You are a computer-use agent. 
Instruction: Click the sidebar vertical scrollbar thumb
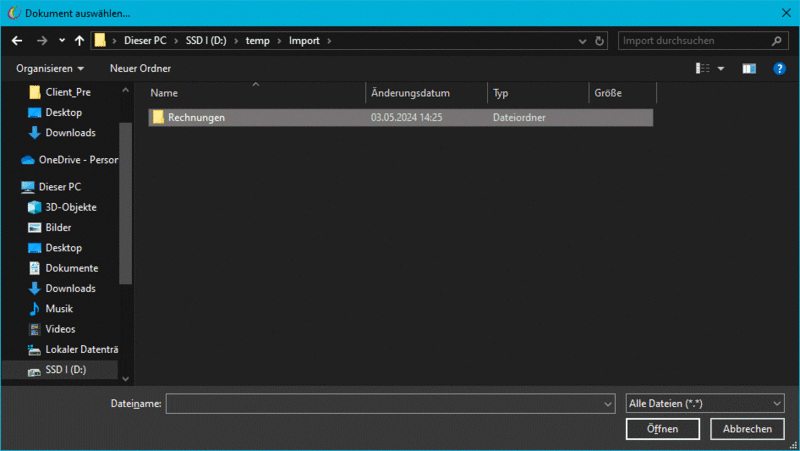click(126, 203)
